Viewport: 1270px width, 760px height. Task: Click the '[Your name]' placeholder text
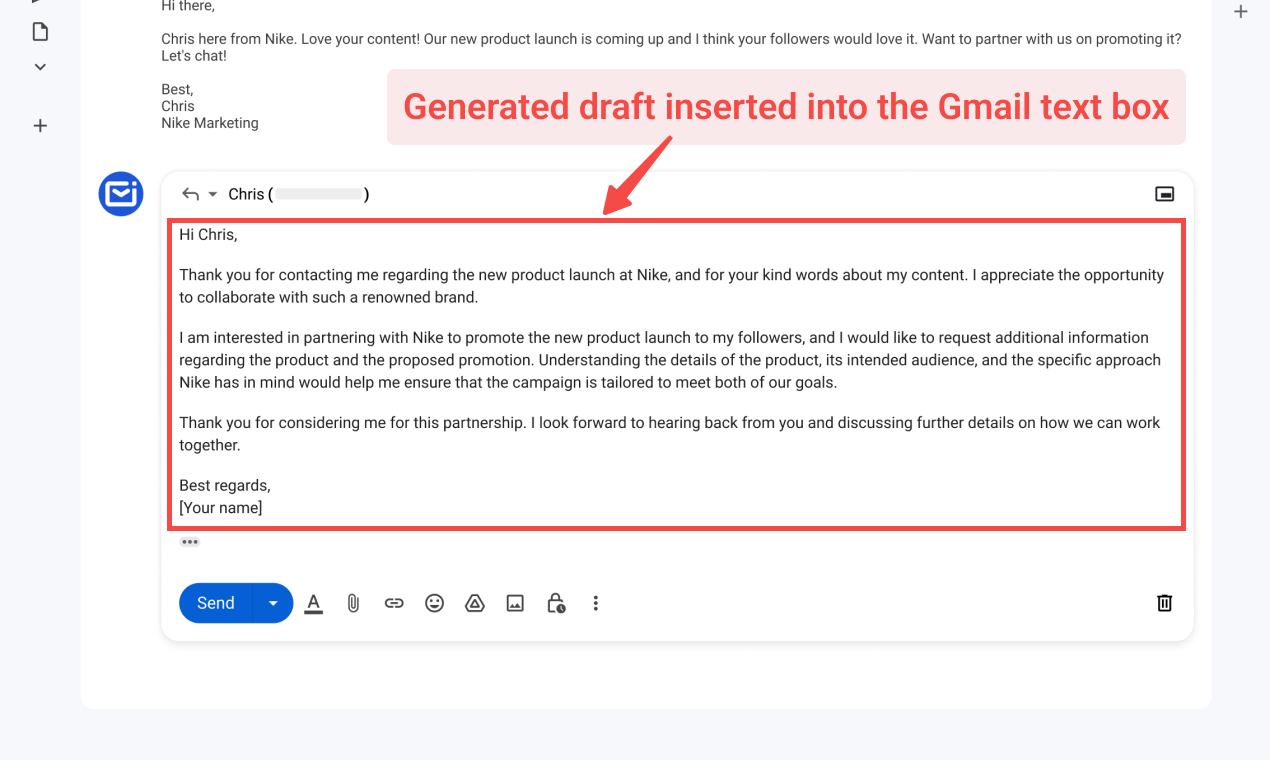coord(221,508)
